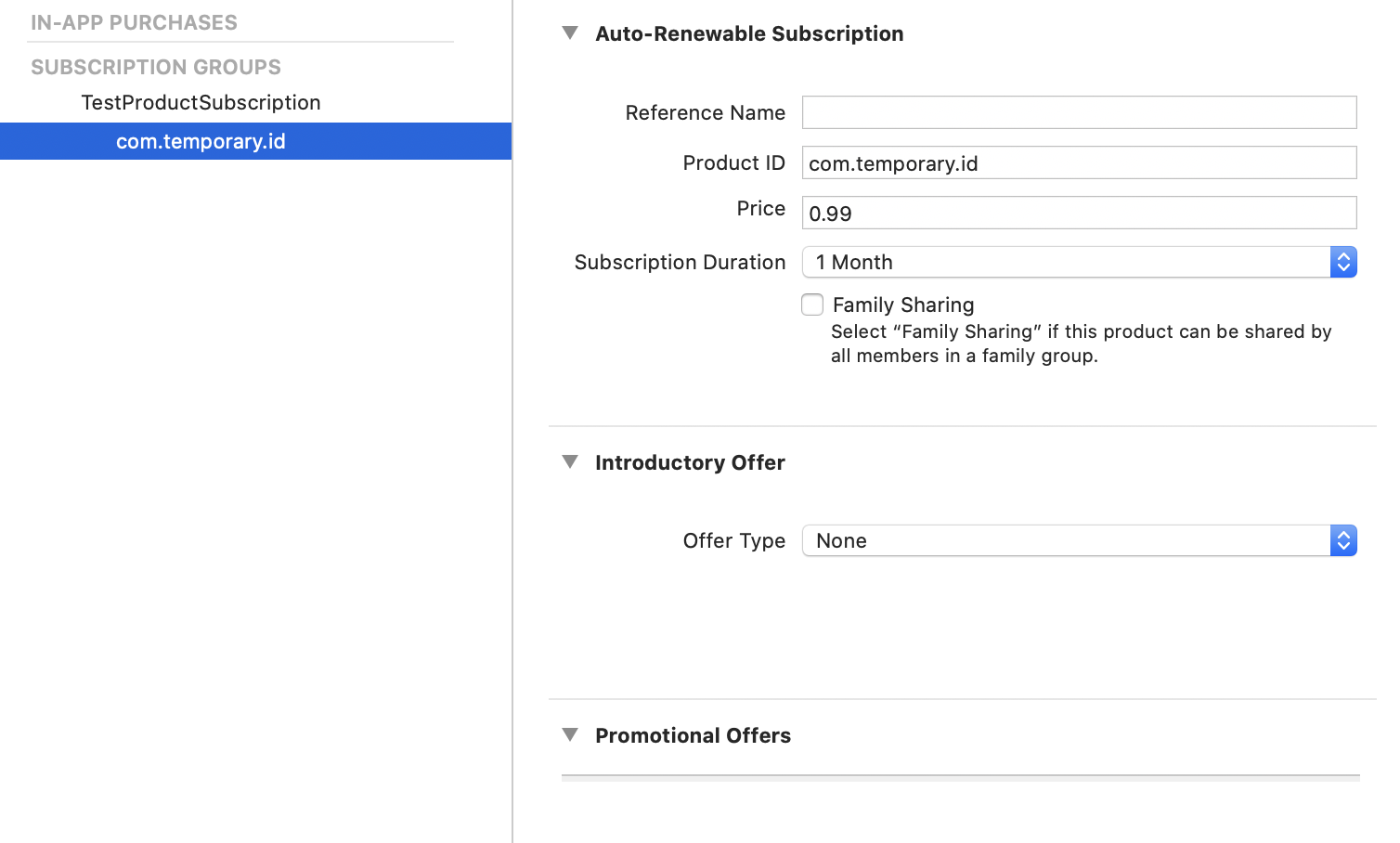Select com.temporary.id in the sidebar list
This screenshot has width=1400, height=843.
(x=201, y=141)
